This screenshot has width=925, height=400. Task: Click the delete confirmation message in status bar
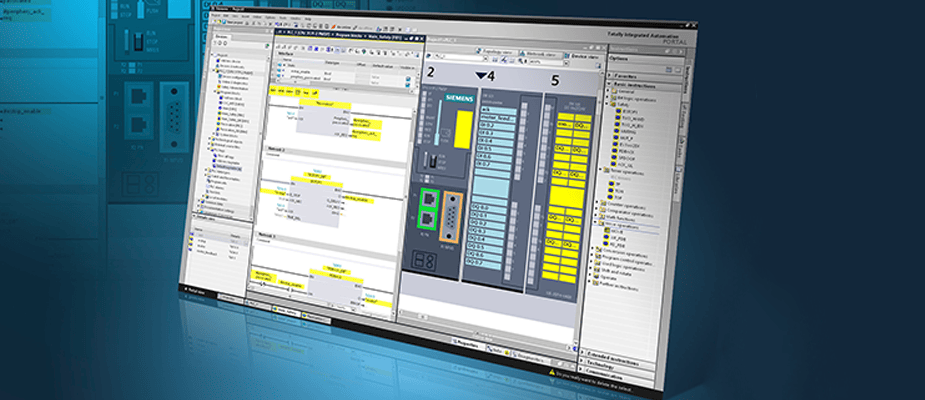593,382
